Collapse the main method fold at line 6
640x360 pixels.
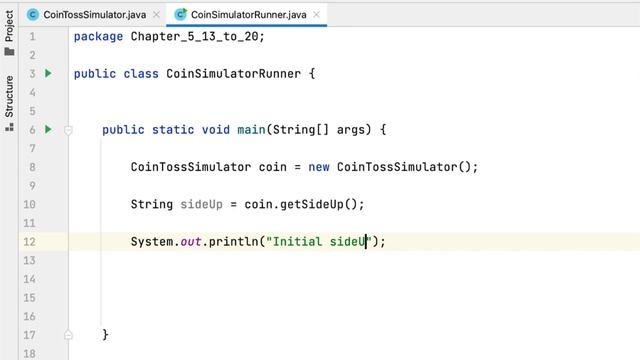(68, 130)
